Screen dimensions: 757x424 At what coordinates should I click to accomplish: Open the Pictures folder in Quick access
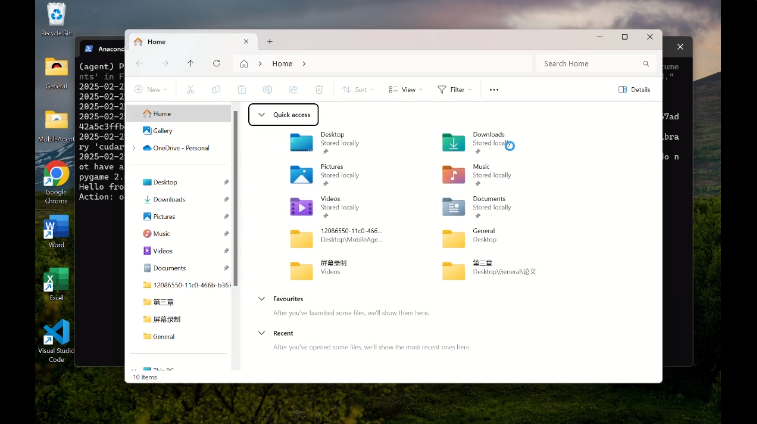click(324, 175)
